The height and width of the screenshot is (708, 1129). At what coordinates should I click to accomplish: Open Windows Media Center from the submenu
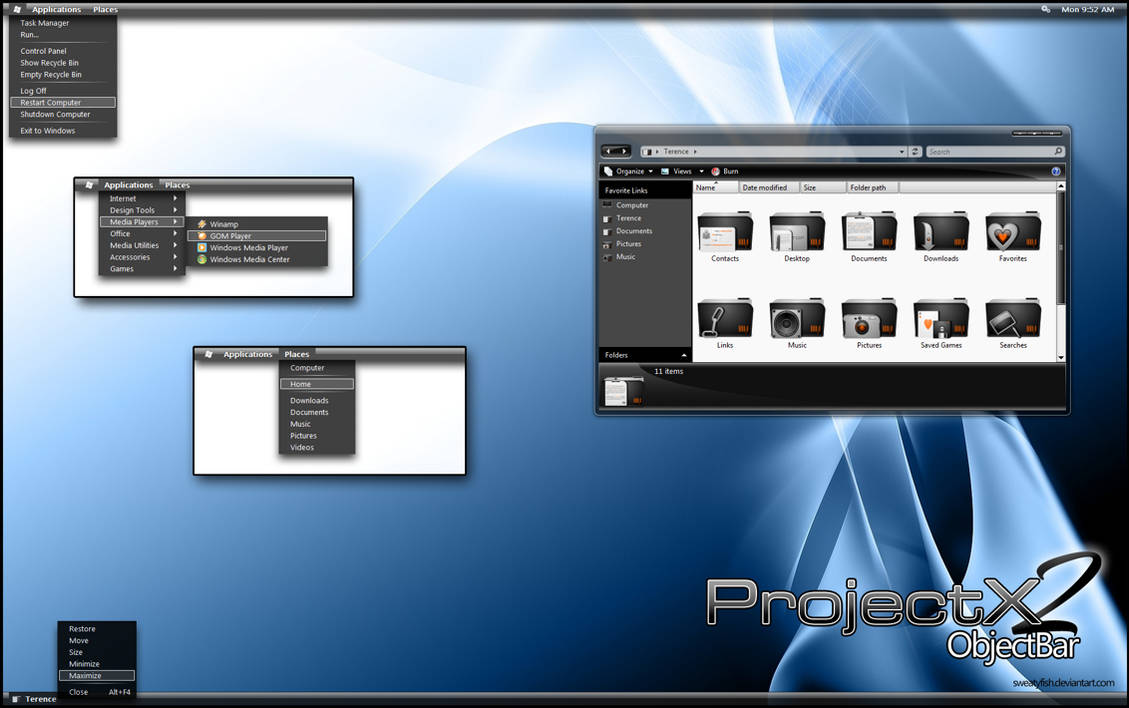point(250,259)
